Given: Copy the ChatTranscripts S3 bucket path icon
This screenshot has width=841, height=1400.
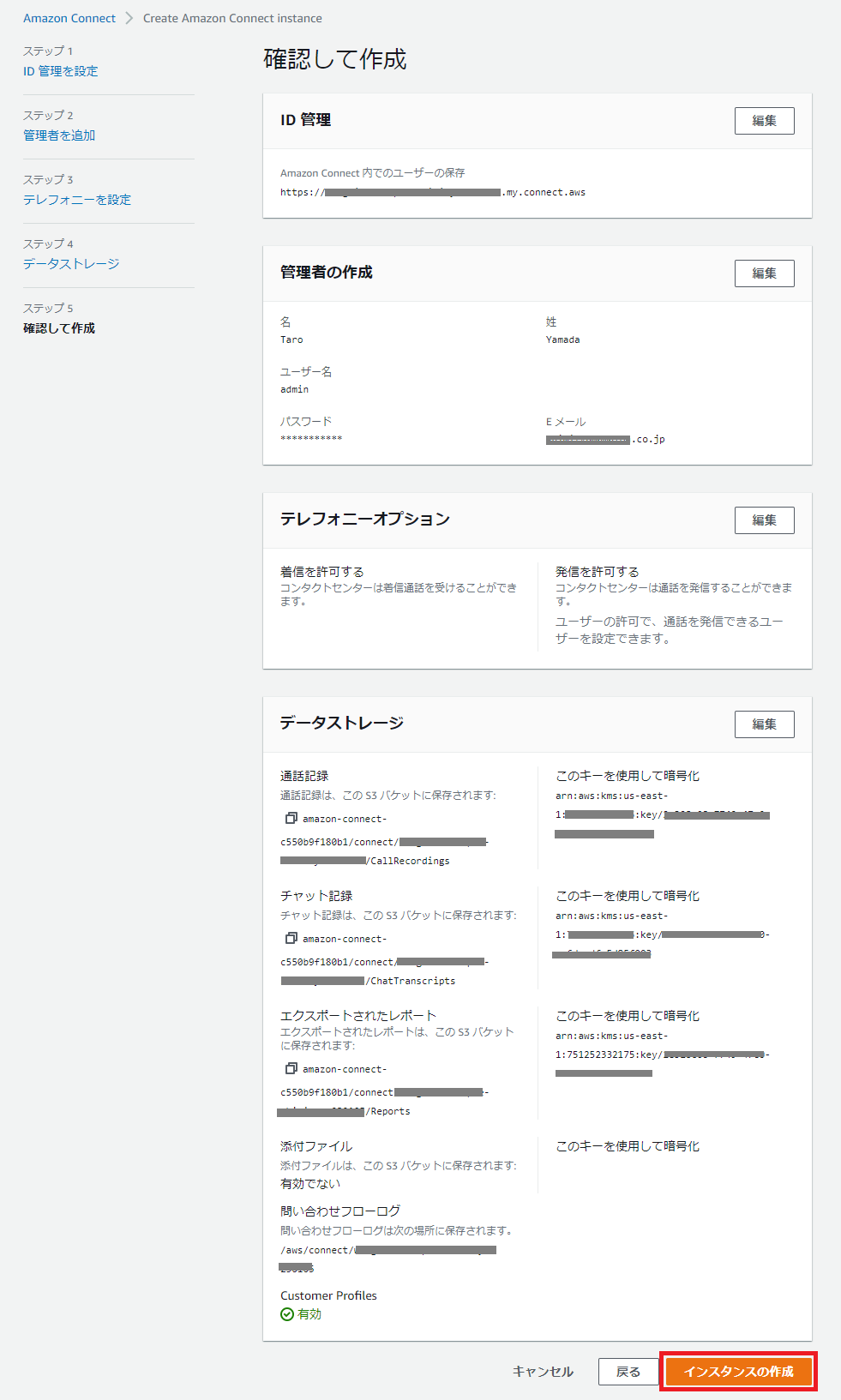Looking at the screenshot, I should pos(291,938).
